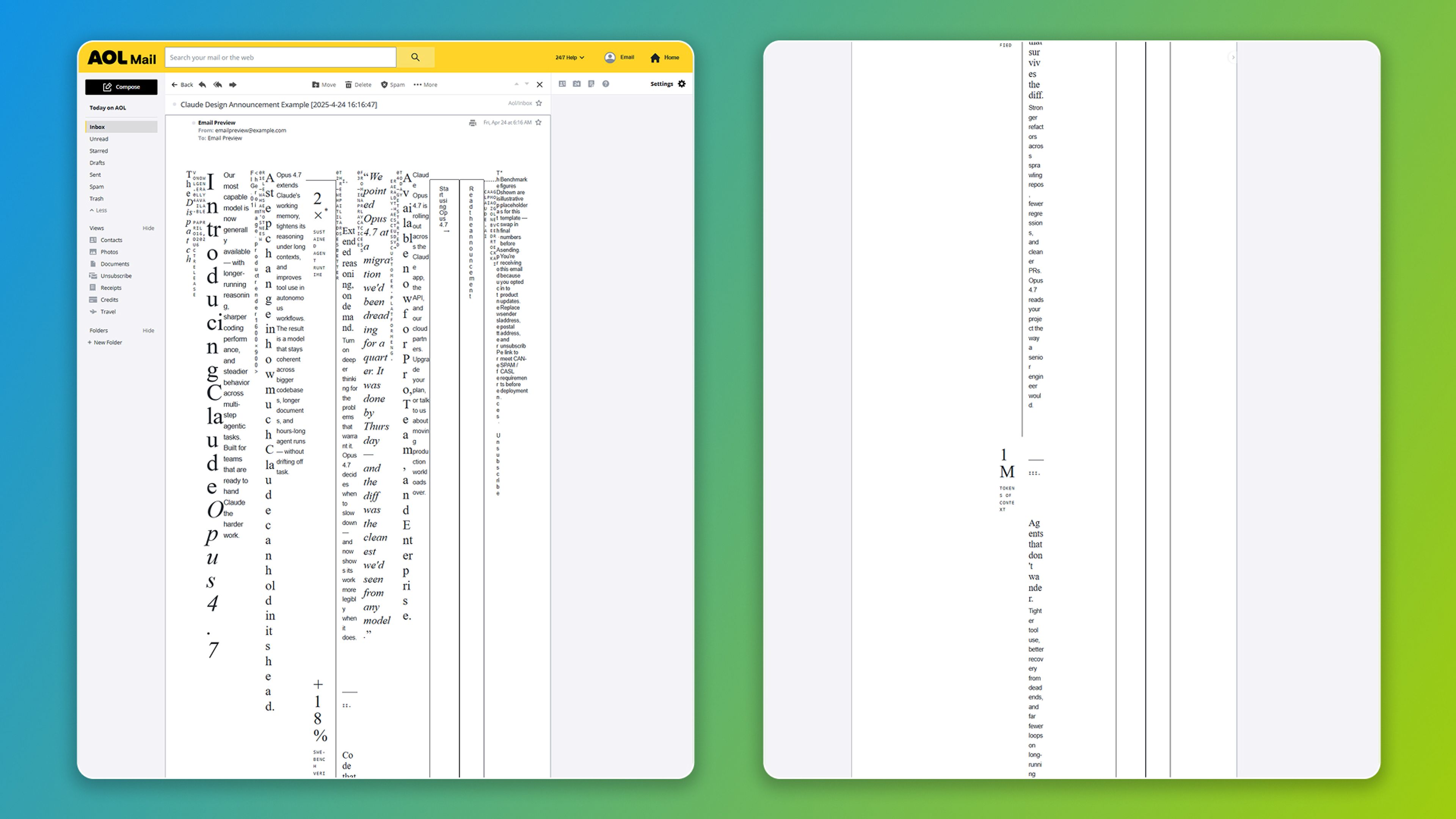The height and width of the screenshot is (819, 1456).
Task: Print the email using the printer icon
Action: (472, 122)
